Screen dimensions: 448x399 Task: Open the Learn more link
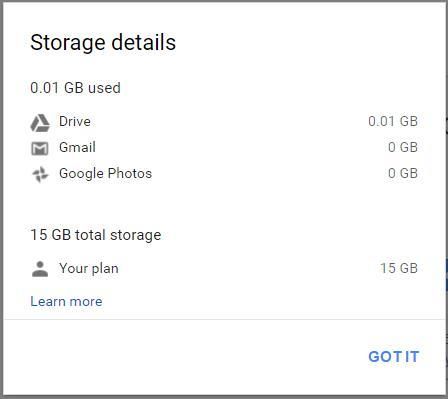pos(66,301)
